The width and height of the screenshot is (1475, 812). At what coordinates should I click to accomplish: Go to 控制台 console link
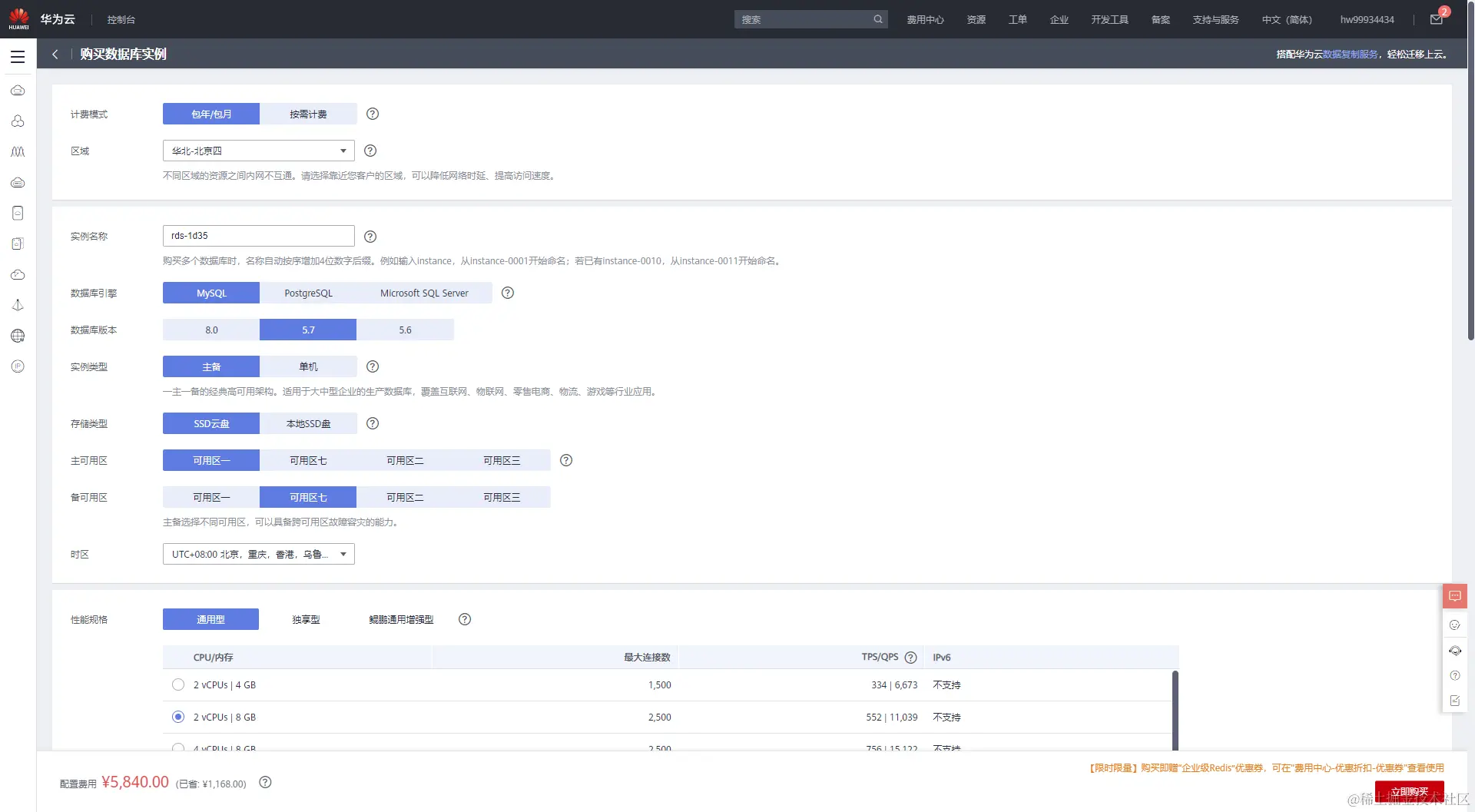121,19
